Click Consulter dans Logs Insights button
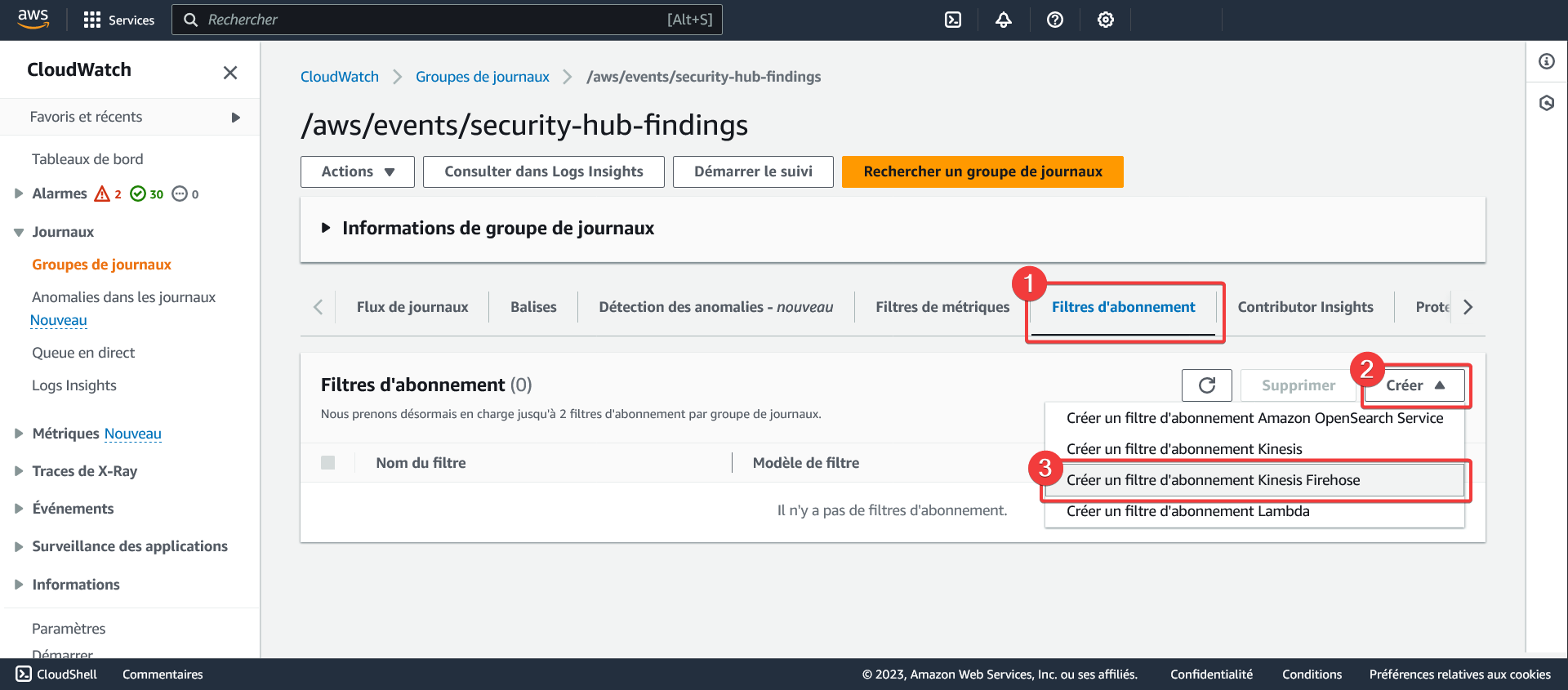Image resolution: width=1568 pixels, height=690 pixels. pos(544,171)
